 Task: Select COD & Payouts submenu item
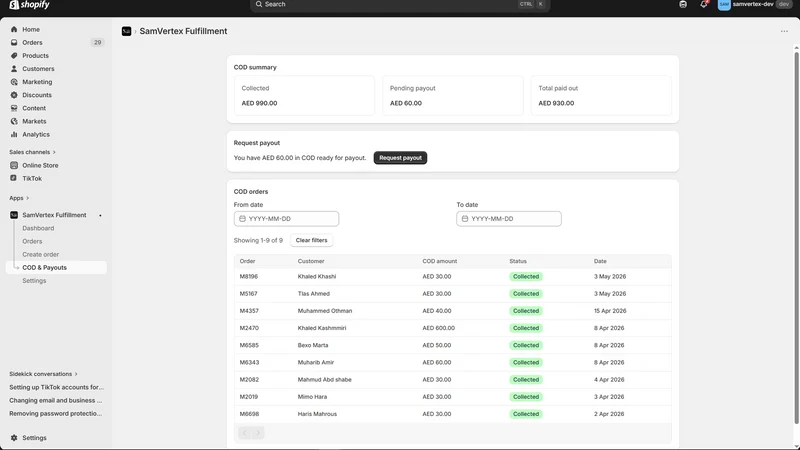[56, 267]
